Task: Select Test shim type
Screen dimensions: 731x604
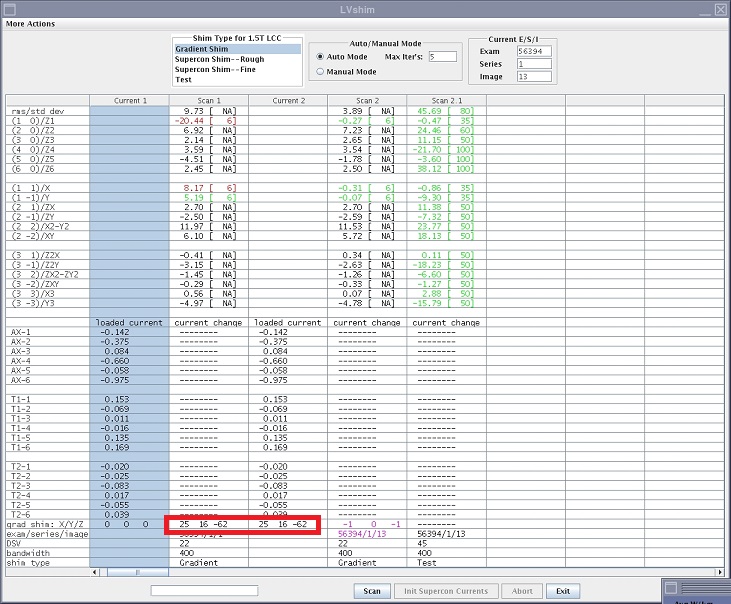Action: point(183,79)
